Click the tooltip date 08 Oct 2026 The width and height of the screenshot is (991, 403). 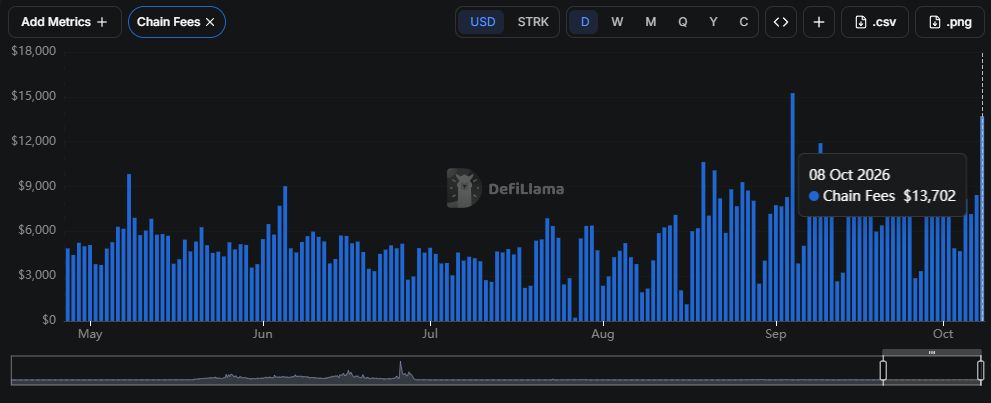[x=850, y=175]
